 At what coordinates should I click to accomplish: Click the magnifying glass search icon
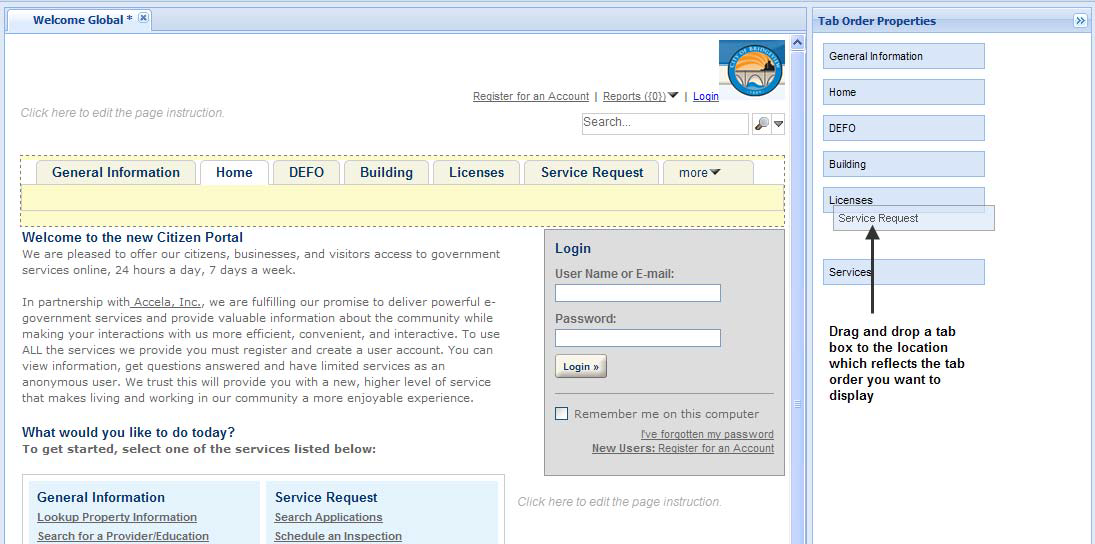coord(762,123)
